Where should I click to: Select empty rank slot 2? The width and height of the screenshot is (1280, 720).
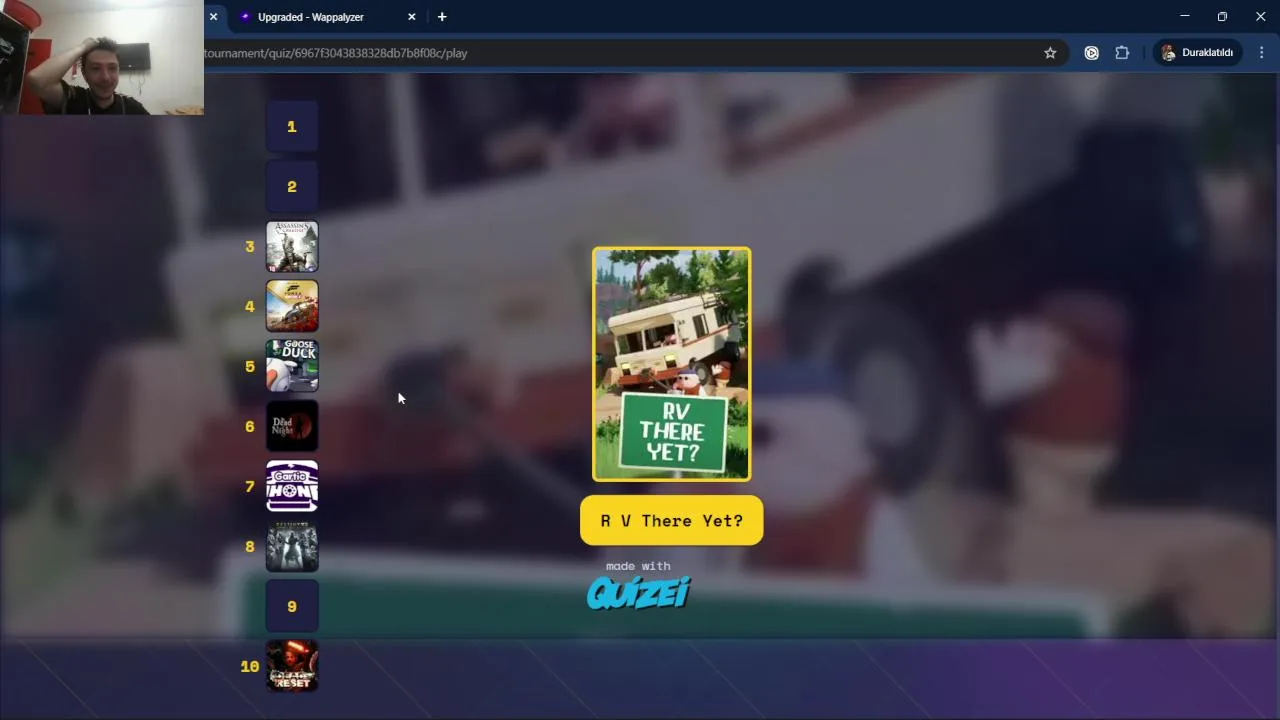(x=292, y=186)
